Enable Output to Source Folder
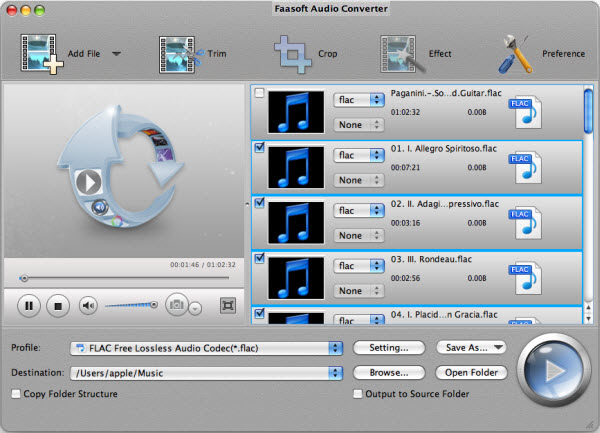This screenshot has width=600, height=433. coord(357,394)
